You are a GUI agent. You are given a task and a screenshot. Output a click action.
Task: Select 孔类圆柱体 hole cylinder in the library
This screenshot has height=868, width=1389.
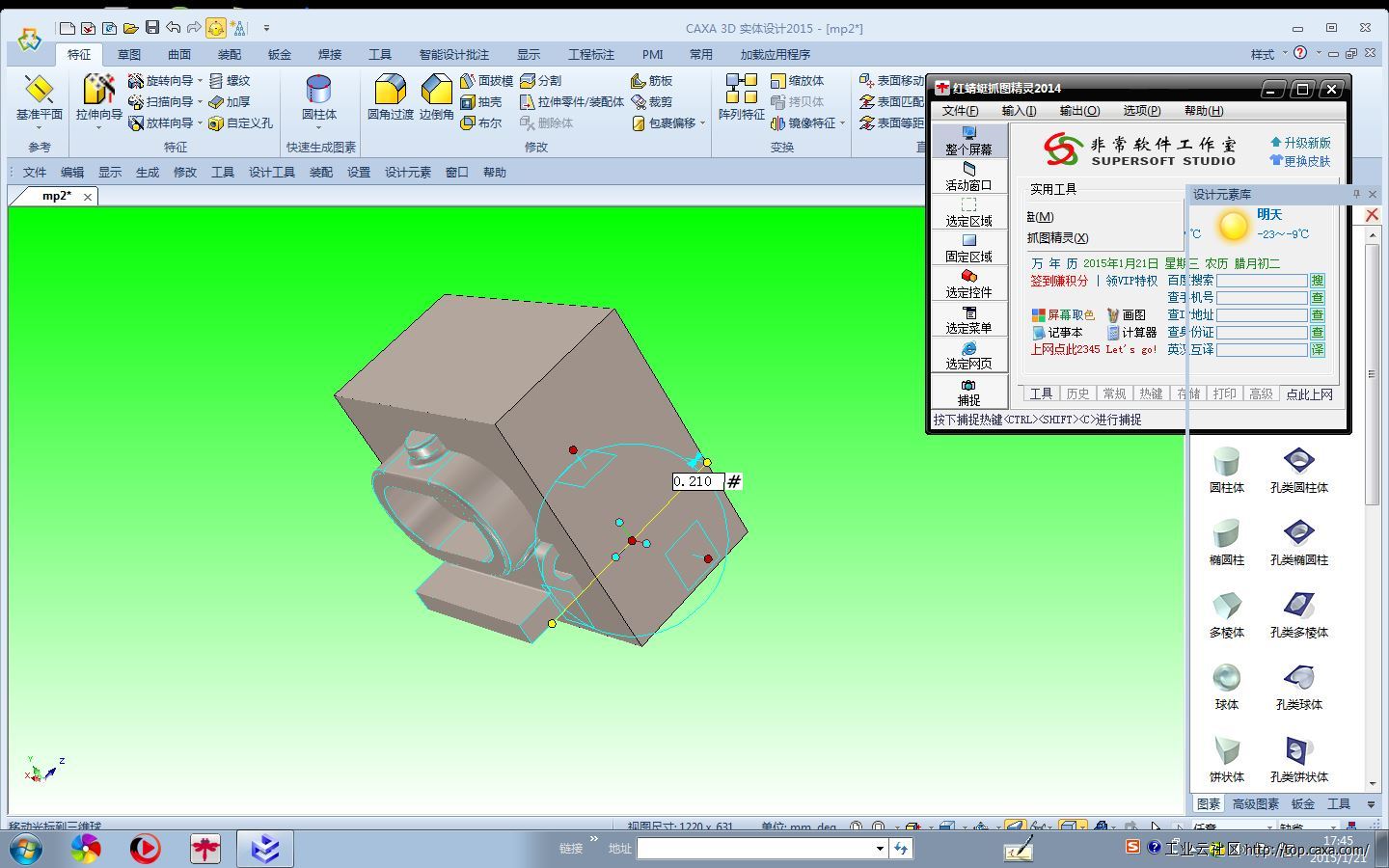1299,470
